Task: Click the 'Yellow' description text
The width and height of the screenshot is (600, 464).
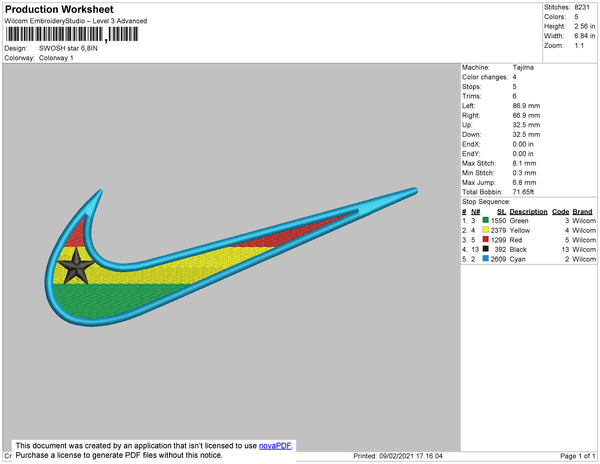Action: (520, 230)
